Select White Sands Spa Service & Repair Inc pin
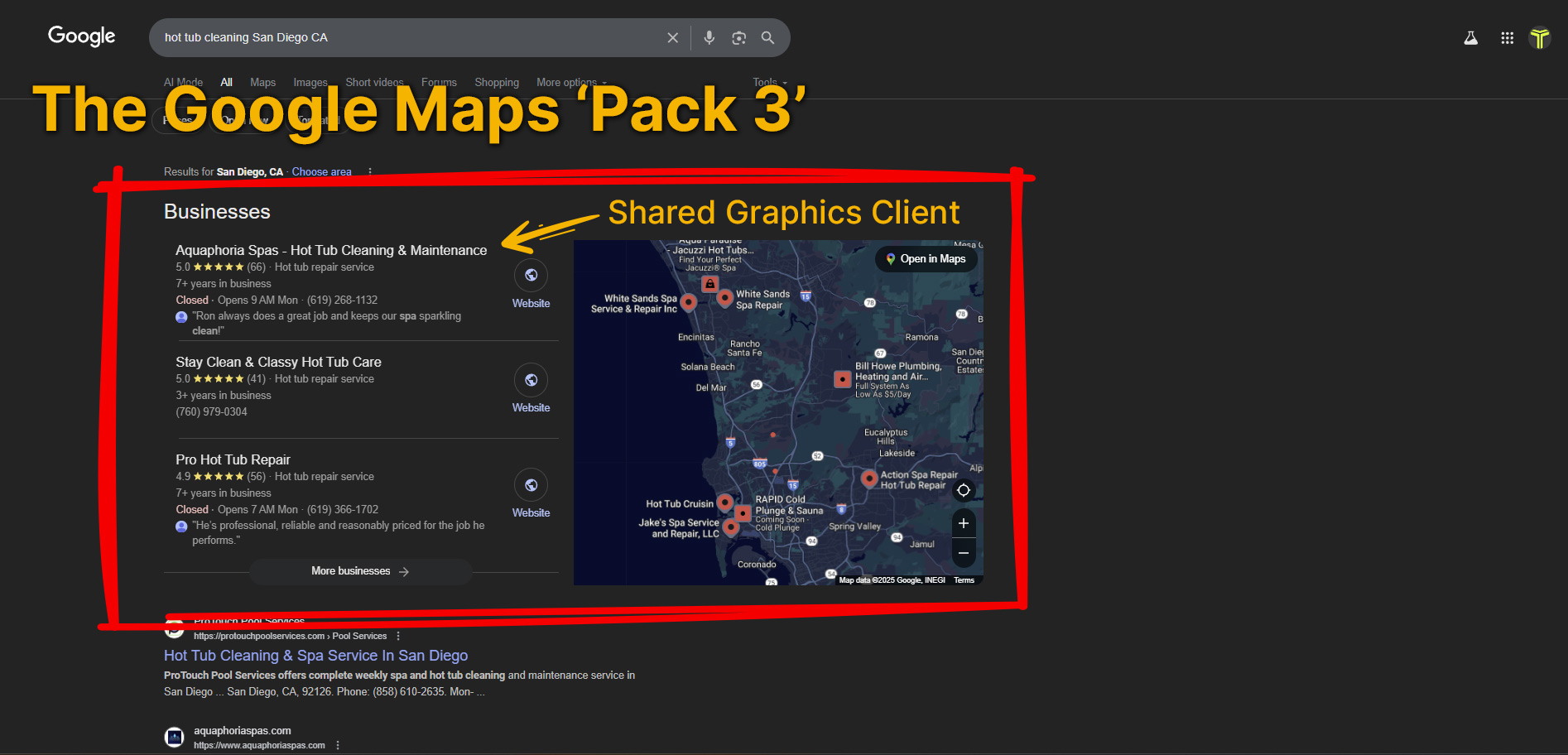The height and width of the screenshot is (755, 1568). tap(689, 302)
